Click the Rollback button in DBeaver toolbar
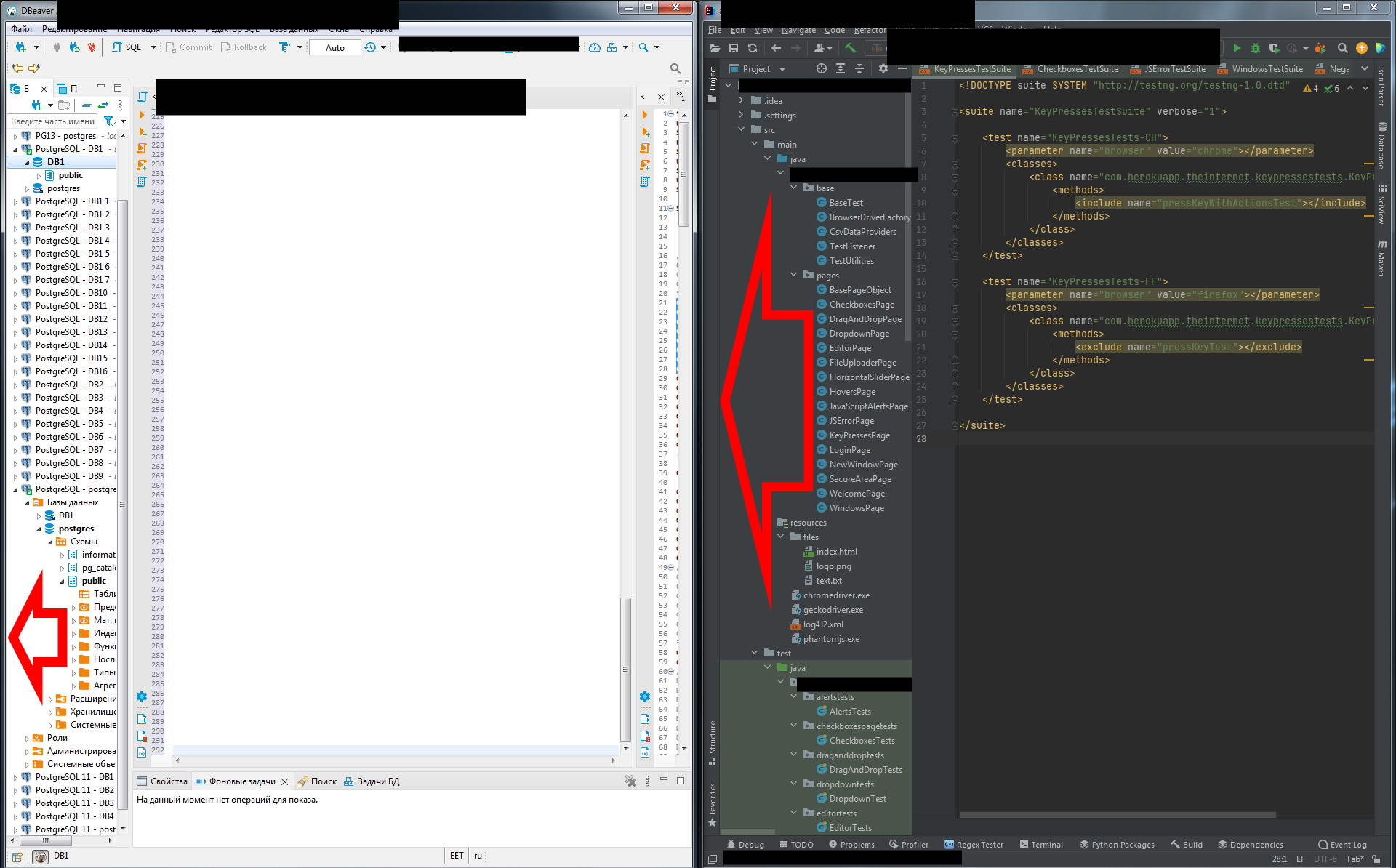Viewport: 1396px width, 868px height. coord(243,47)
